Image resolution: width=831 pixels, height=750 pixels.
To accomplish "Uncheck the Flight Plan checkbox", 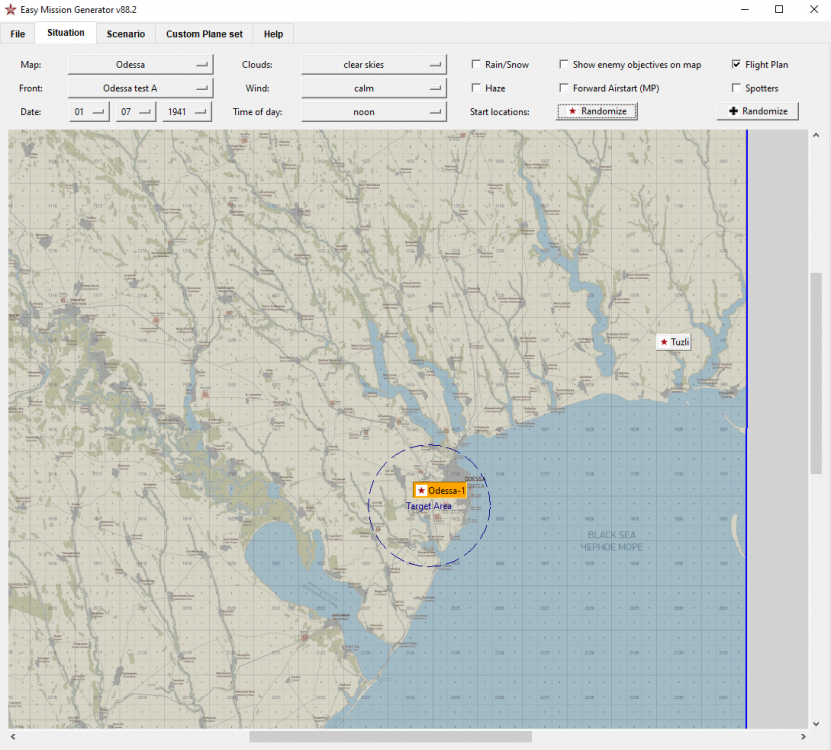I will click(737, 65).
